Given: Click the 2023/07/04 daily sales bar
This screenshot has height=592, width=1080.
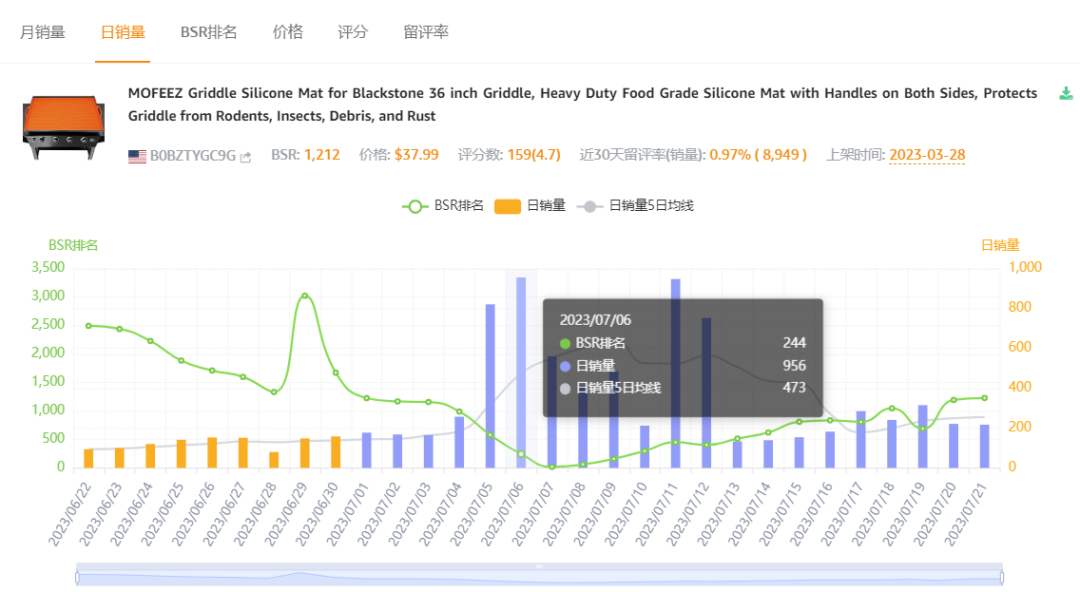Looking at the screenshot, I should coord(459,442).
